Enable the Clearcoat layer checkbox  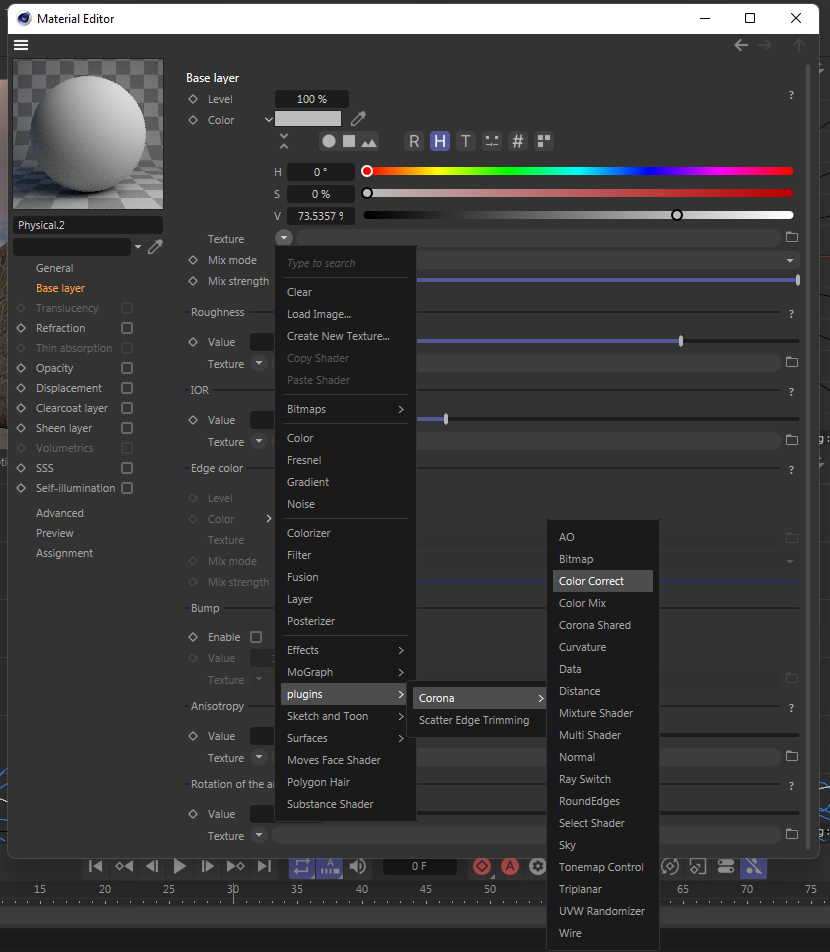tap(127, 408)
